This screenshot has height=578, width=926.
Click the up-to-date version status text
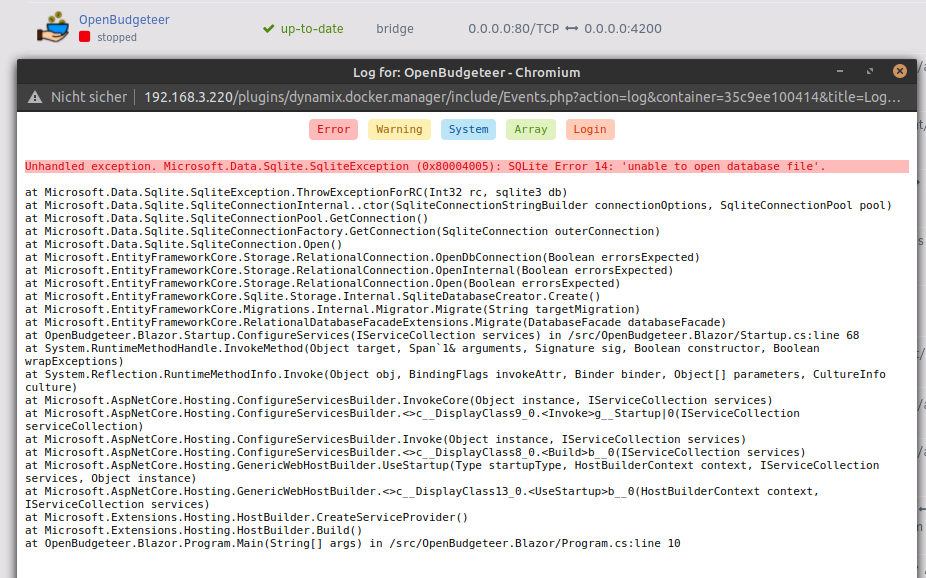click(x=312, y=28)
